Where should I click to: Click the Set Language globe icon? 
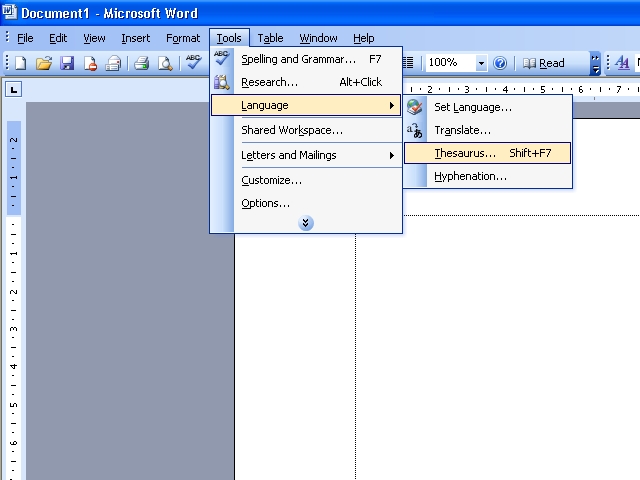click(415, 107)
